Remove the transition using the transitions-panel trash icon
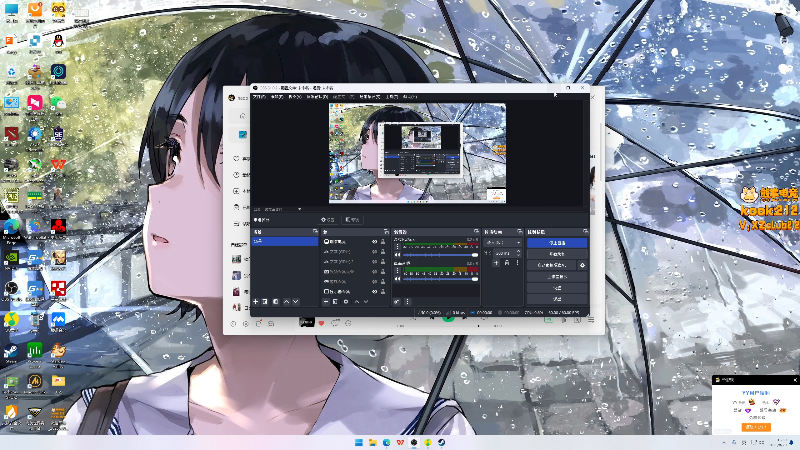The image size is (800, 450). click(x=507, y=263)
